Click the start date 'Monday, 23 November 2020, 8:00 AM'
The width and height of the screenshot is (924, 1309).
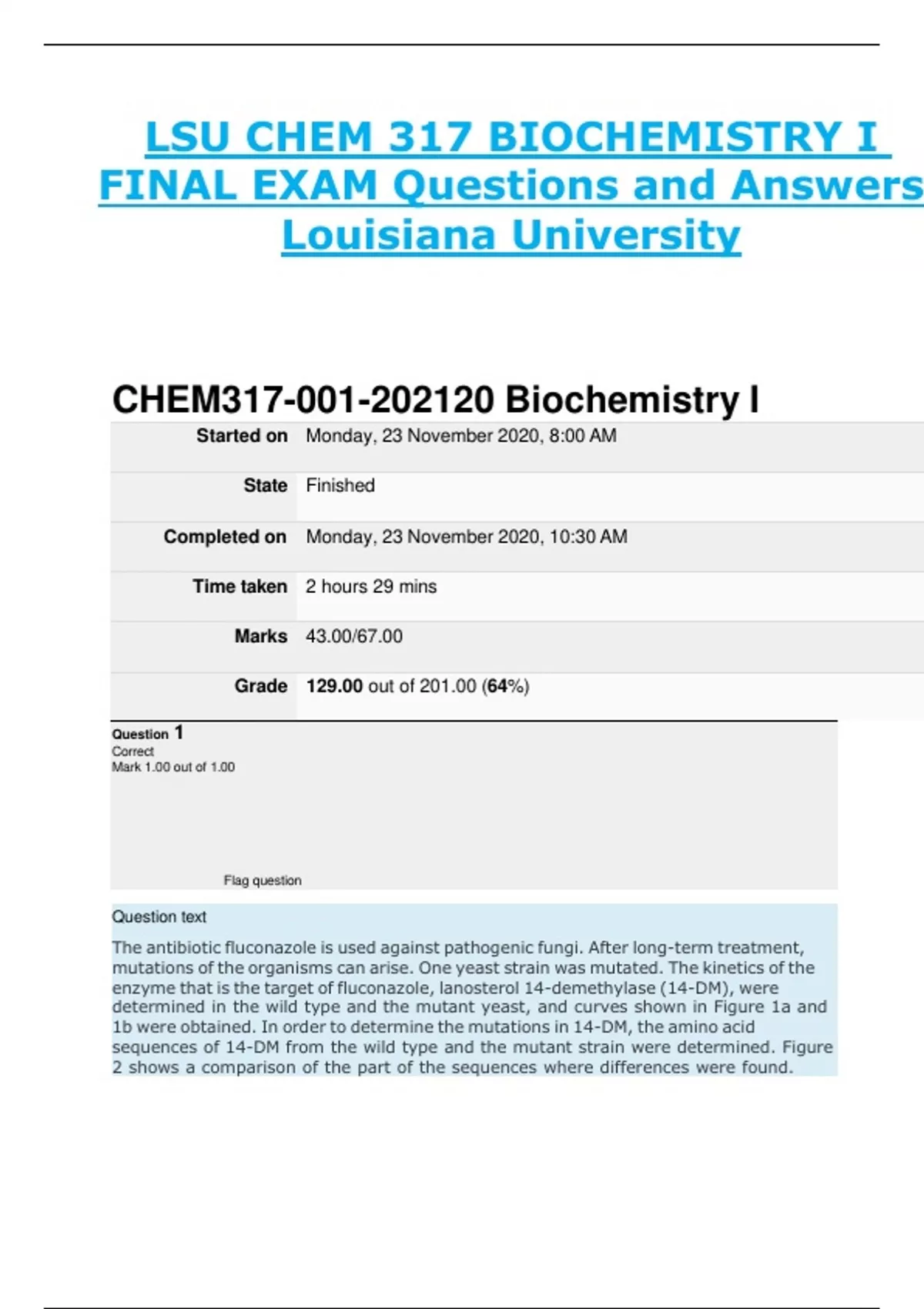click(x=460, y=436)
